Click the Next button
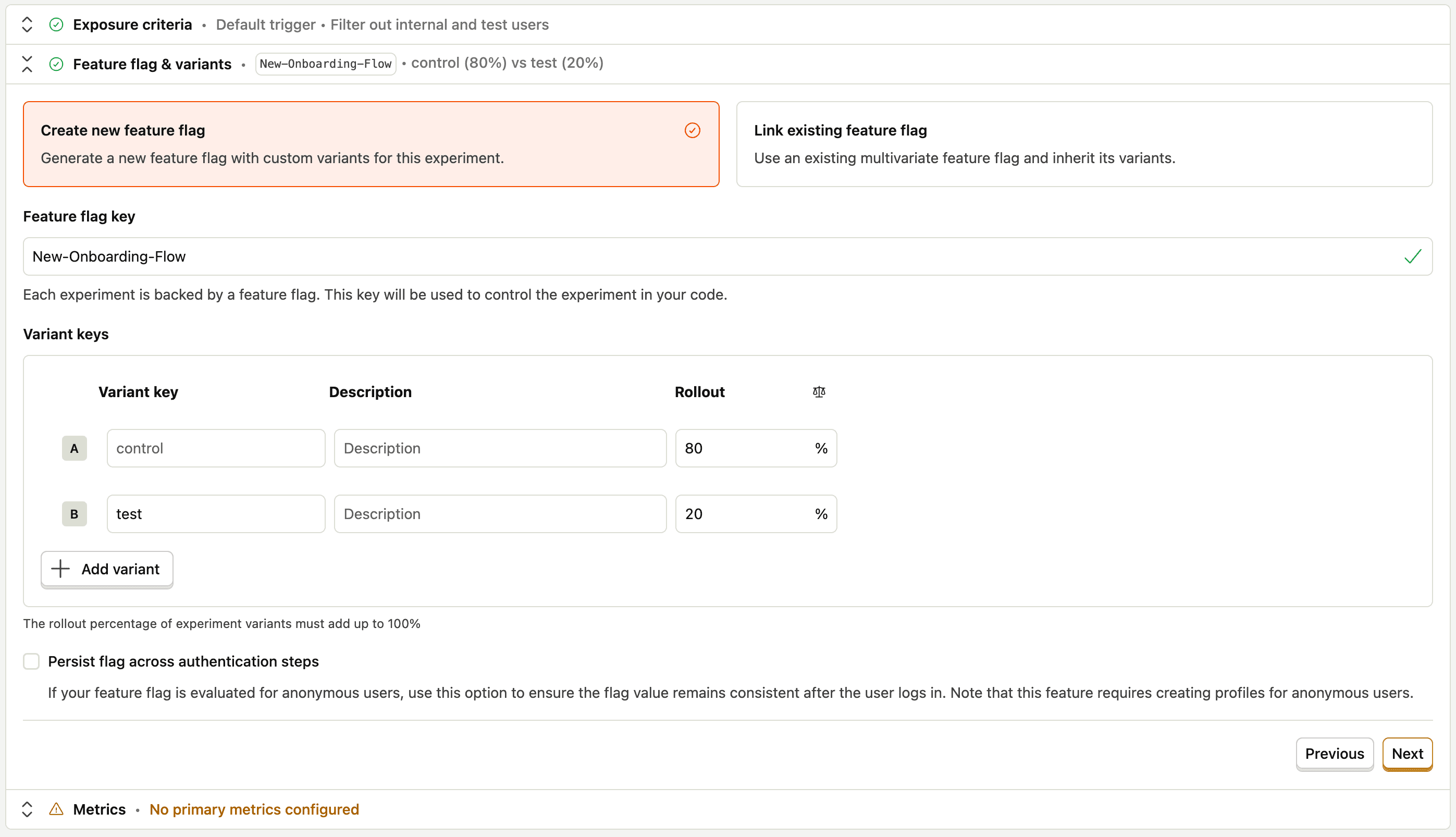Viewport: 1456px width, 837px height. [x=1406, y=754]
